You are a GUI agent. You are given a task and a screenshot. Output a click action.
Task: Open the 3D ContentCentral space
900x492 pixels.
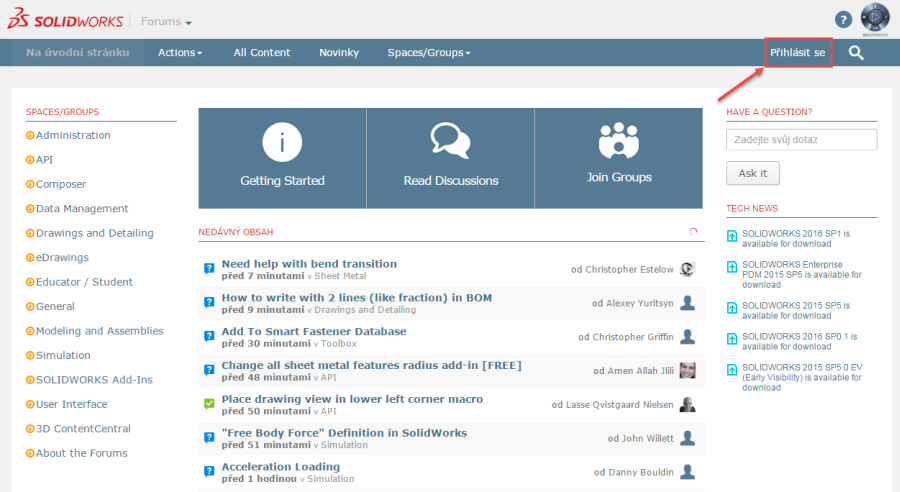83,429
